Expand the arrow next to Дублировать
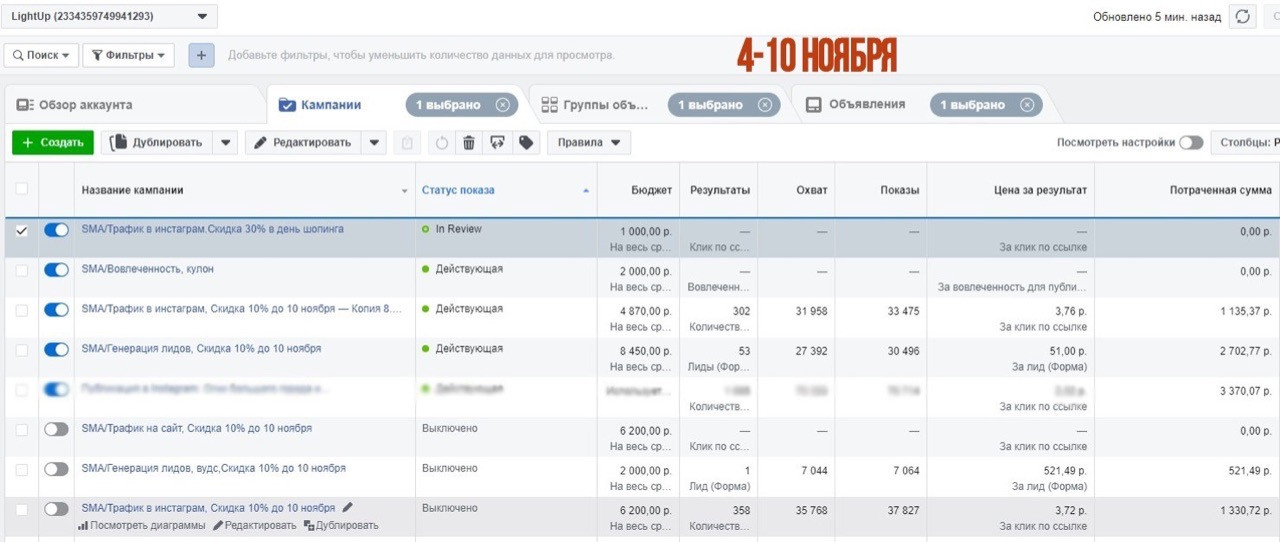Viewport: 1280px width, 542px height. coord(226,143)
